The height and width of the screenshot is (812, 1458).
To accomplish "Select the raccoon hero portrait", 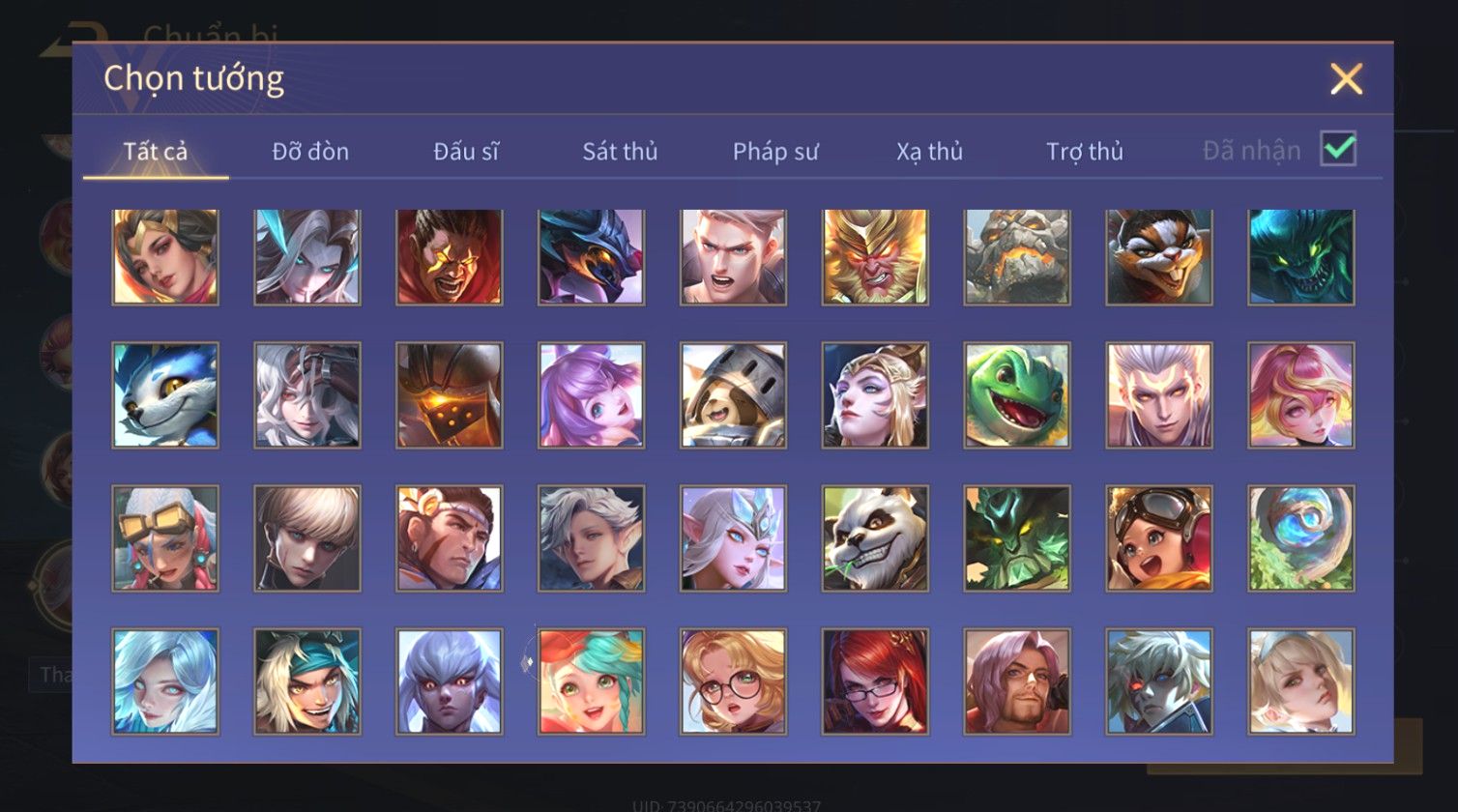I will 1159,256.
